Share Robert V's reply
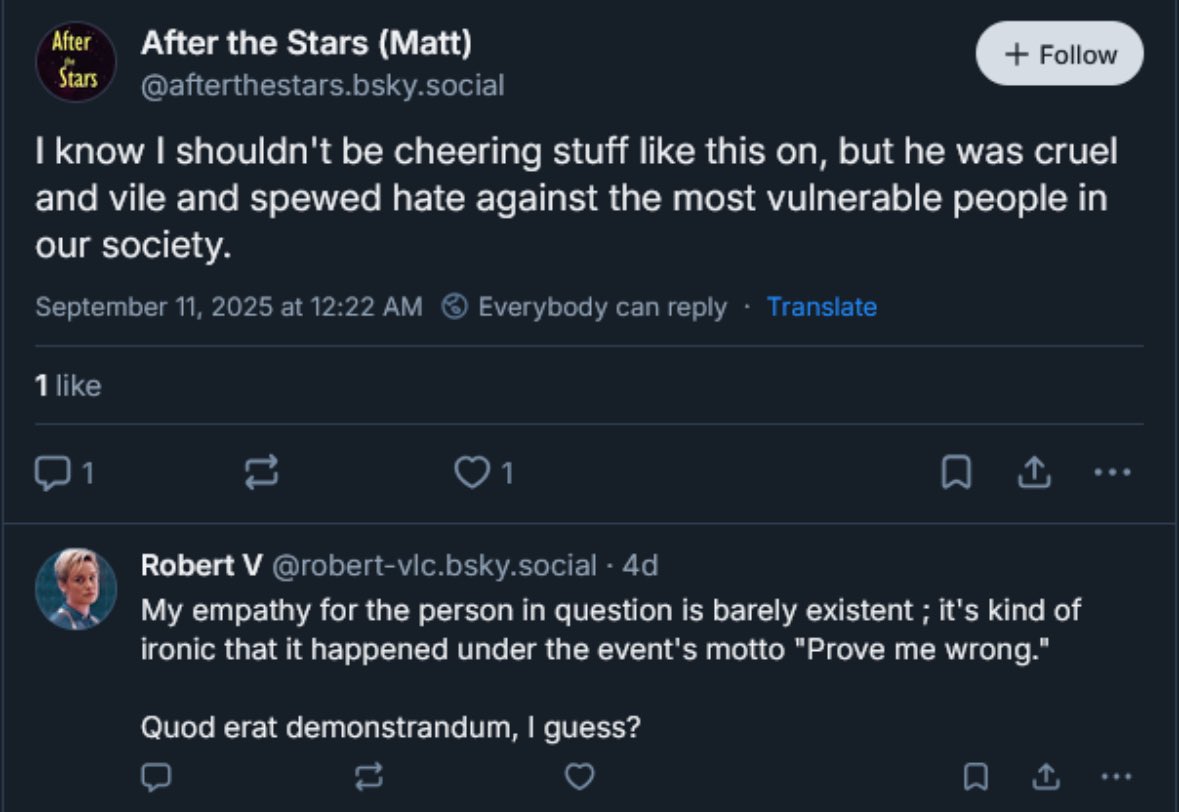 pyautogui.click(x=1043, y=775)
